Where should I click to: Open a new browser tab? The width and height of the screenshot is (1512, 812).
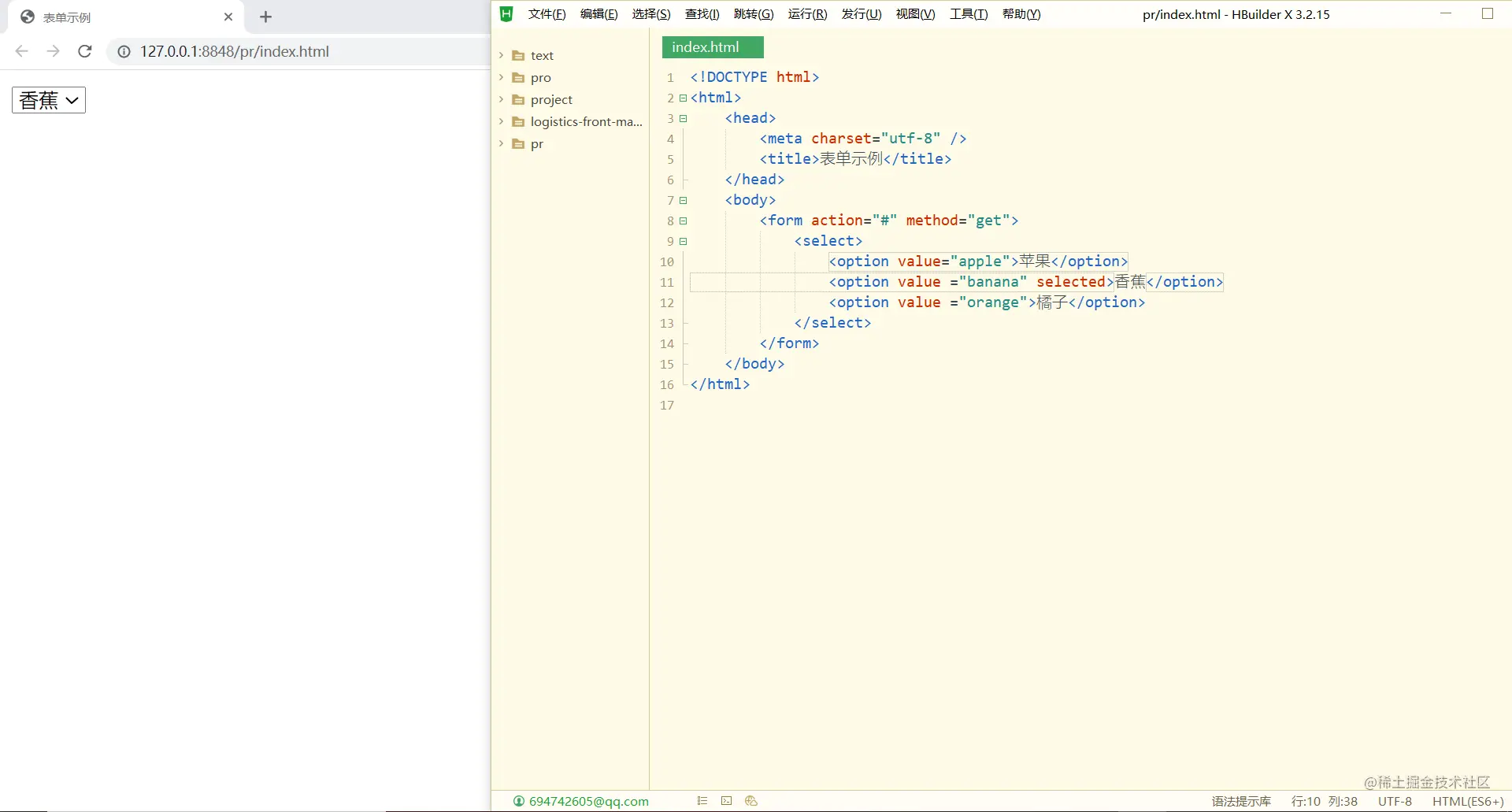click(265, 17)
